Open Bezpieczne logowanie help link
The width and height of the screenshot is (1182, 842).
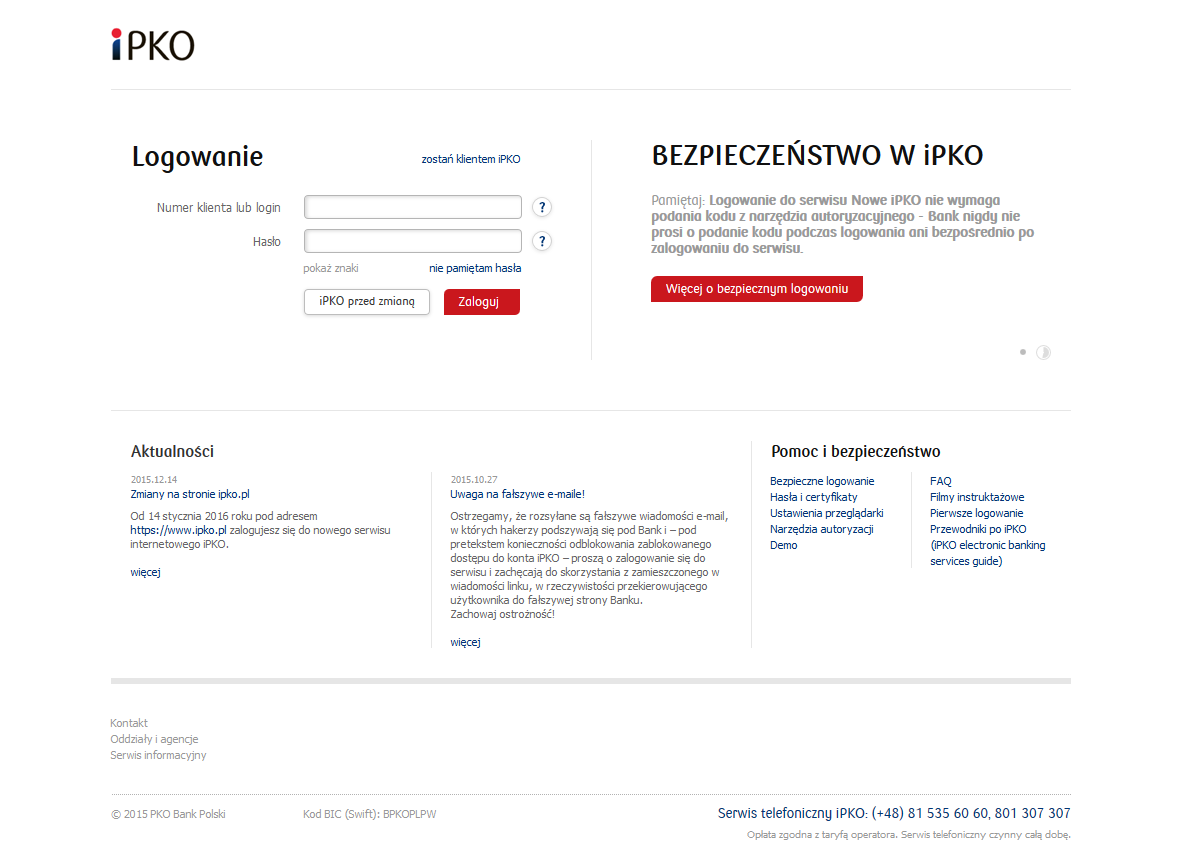pos(822,481)
